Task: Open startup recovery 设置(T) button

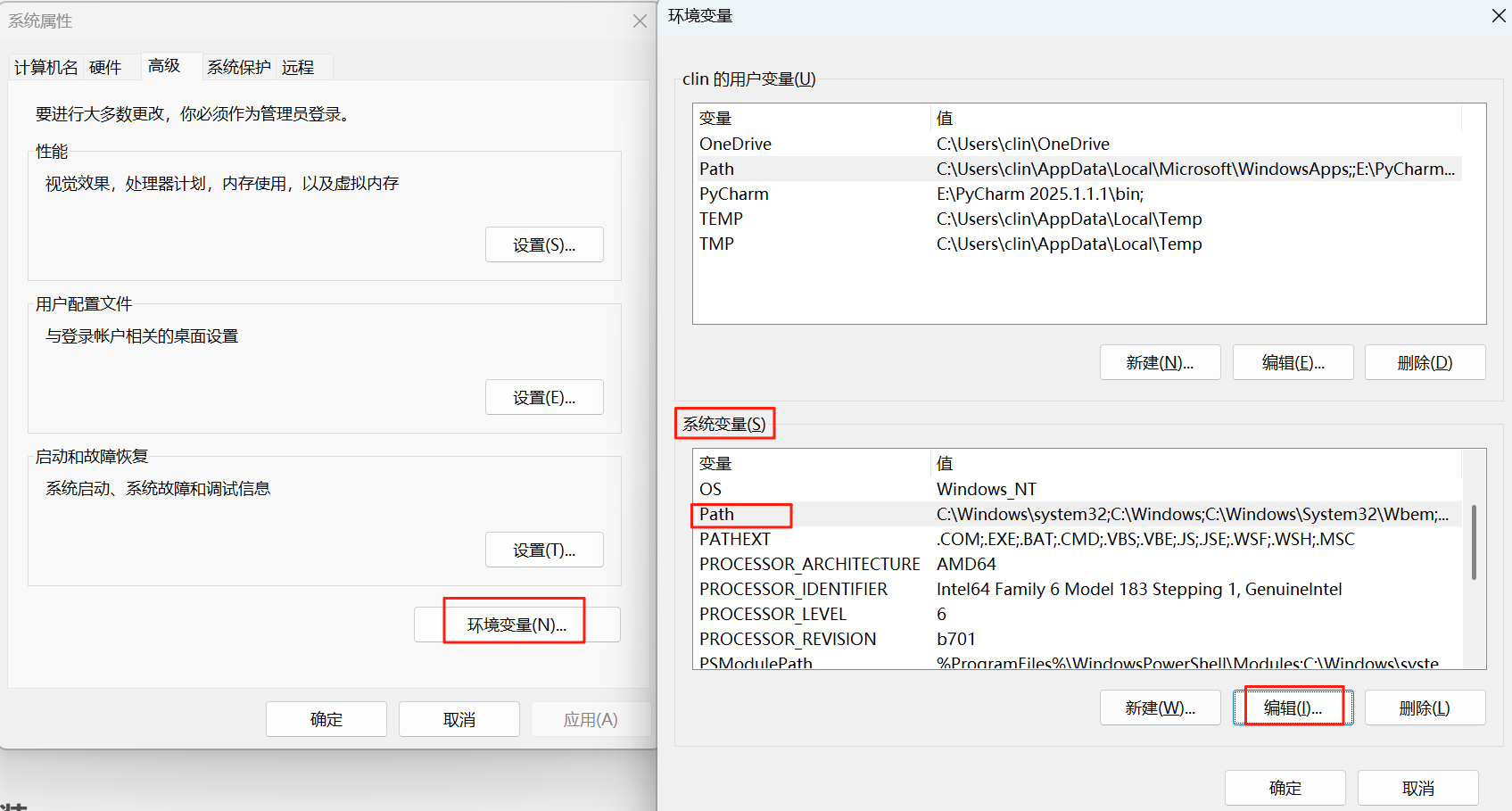Action: (544, 550)
